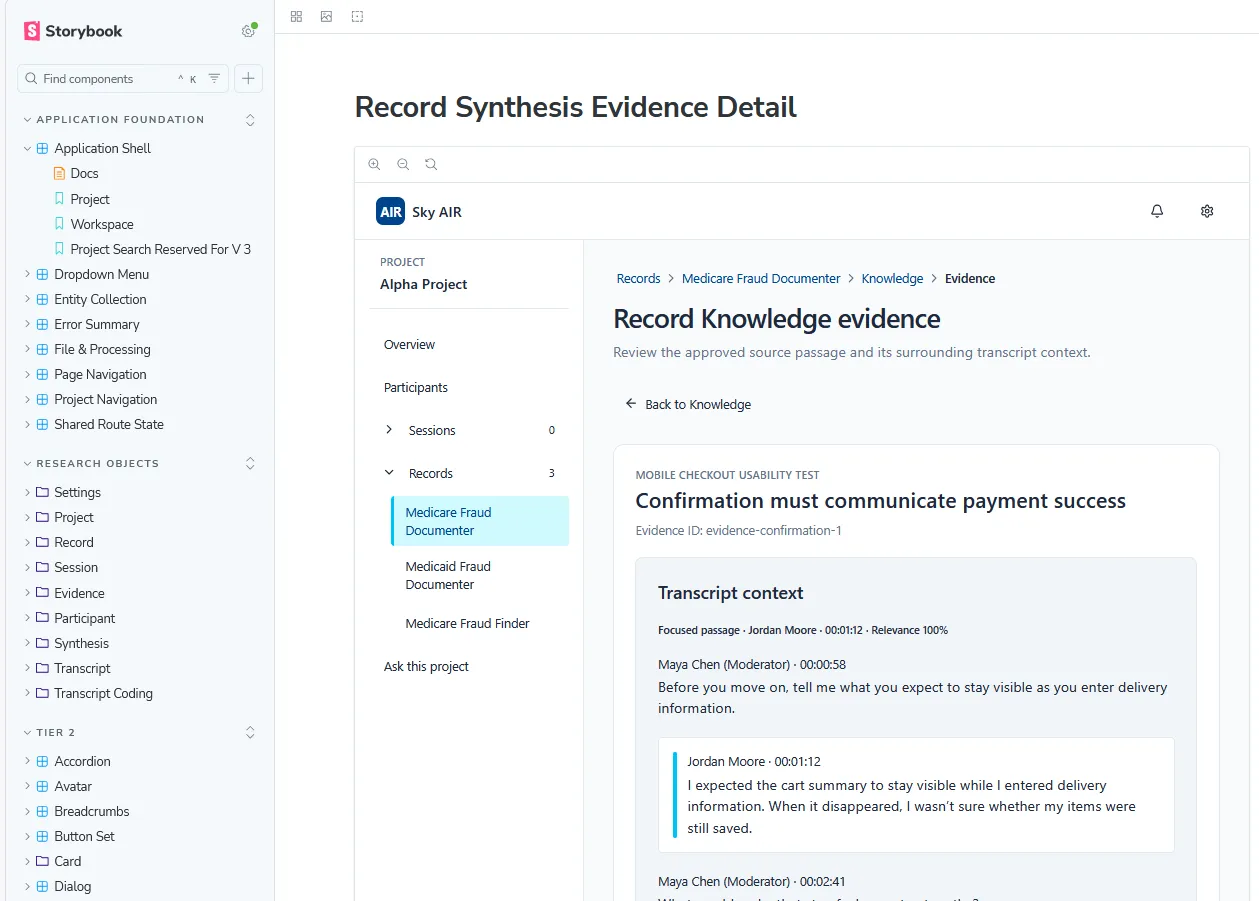1259x901 pixels.
Task: Click the Workspace story bookmark icon
Action: click(x=59, y=224)
